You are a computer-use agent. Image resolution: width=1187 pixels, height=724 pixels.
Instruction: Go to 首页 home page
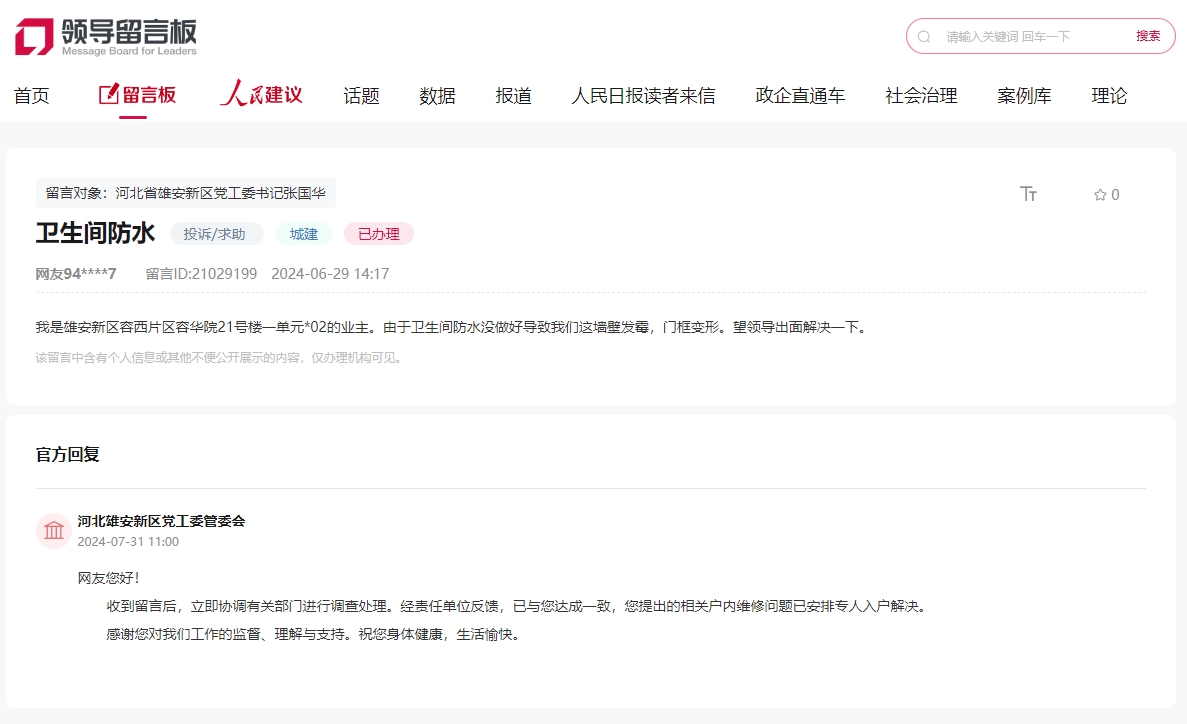[x=31, y=96]
